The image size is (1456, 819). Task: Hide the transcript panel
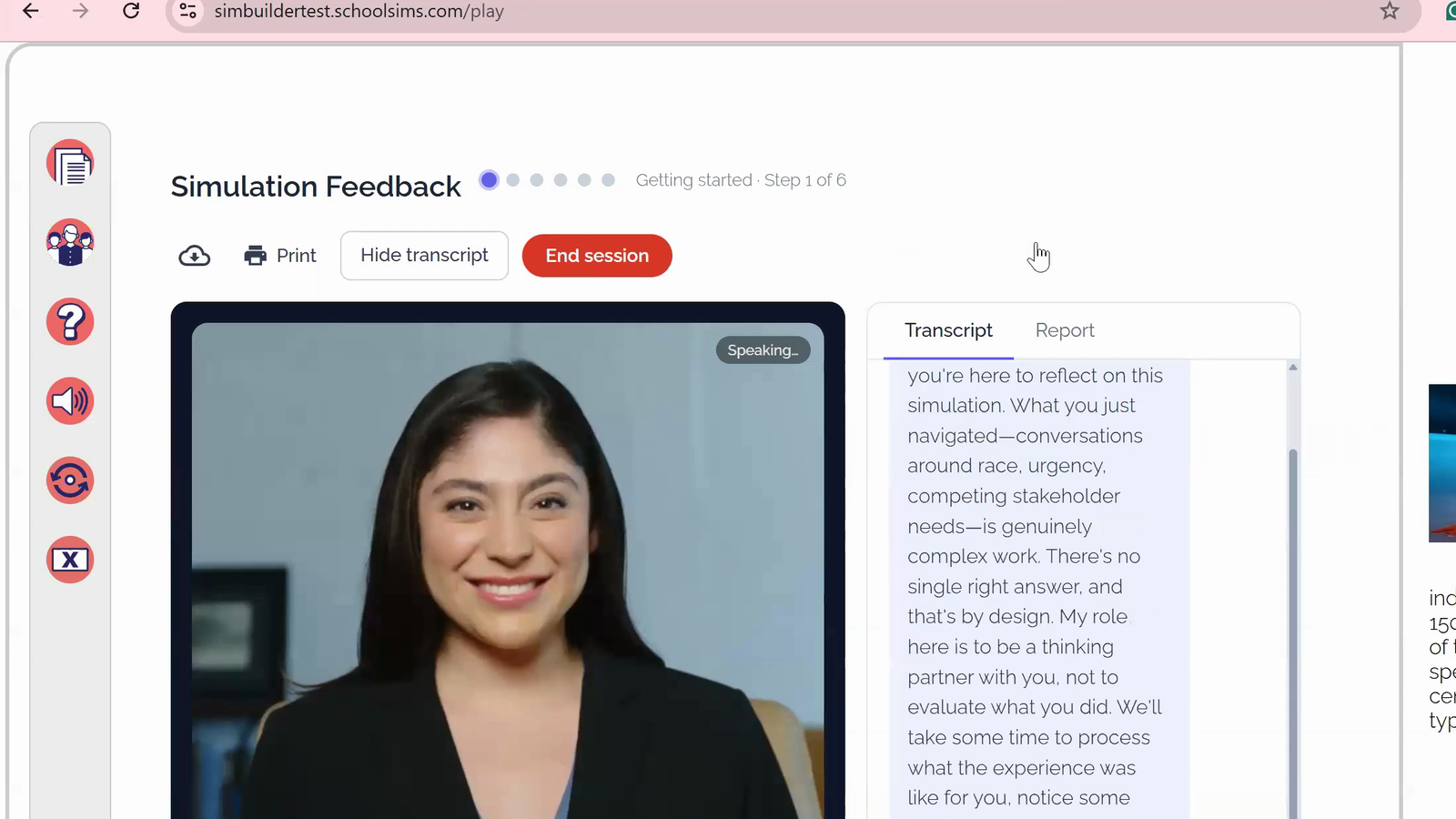point(424,256)
